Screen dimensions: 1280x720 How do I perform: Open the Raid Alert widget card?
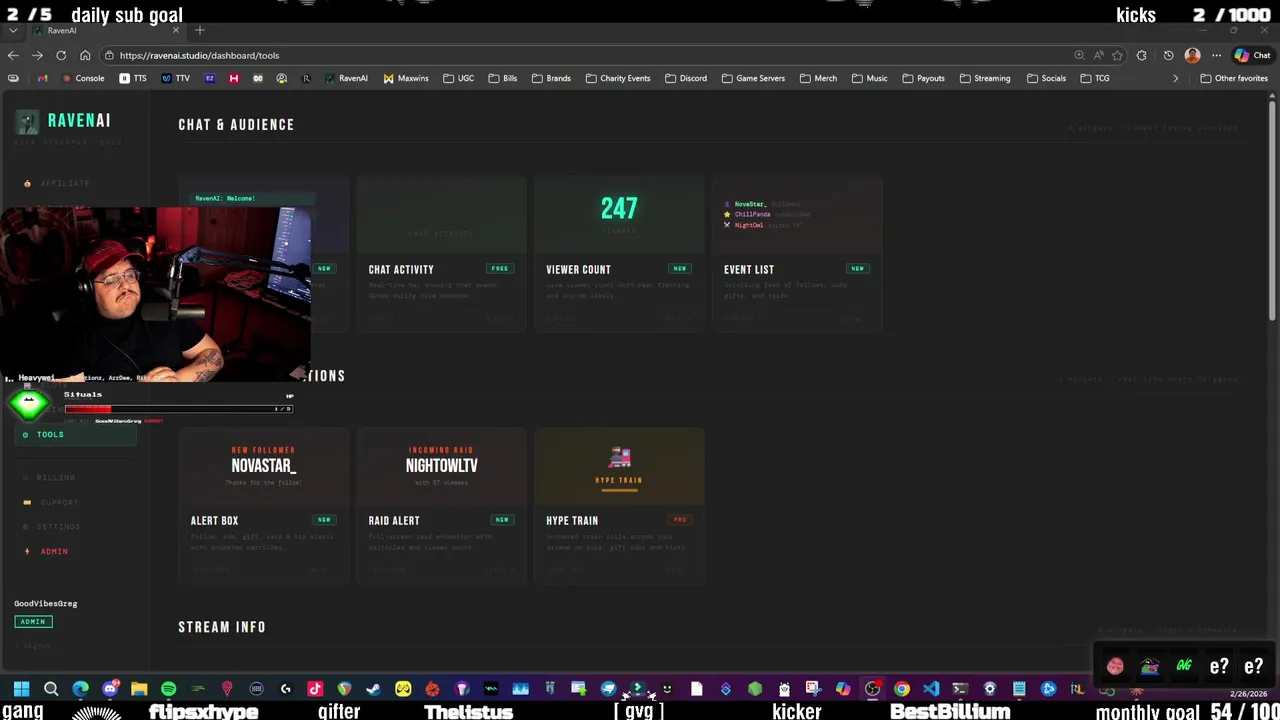[441, 505]
